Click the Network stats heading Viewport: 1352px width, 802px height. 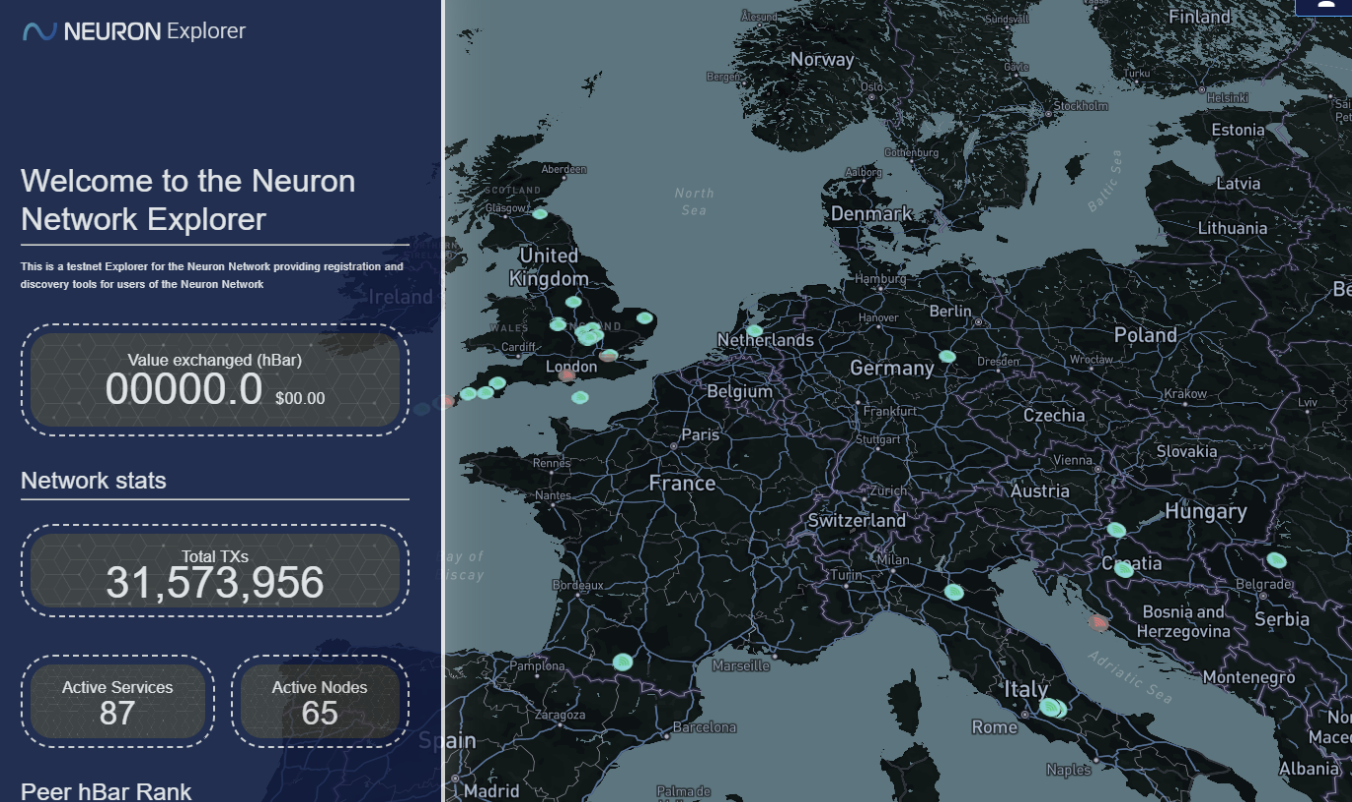click(93, 481)
